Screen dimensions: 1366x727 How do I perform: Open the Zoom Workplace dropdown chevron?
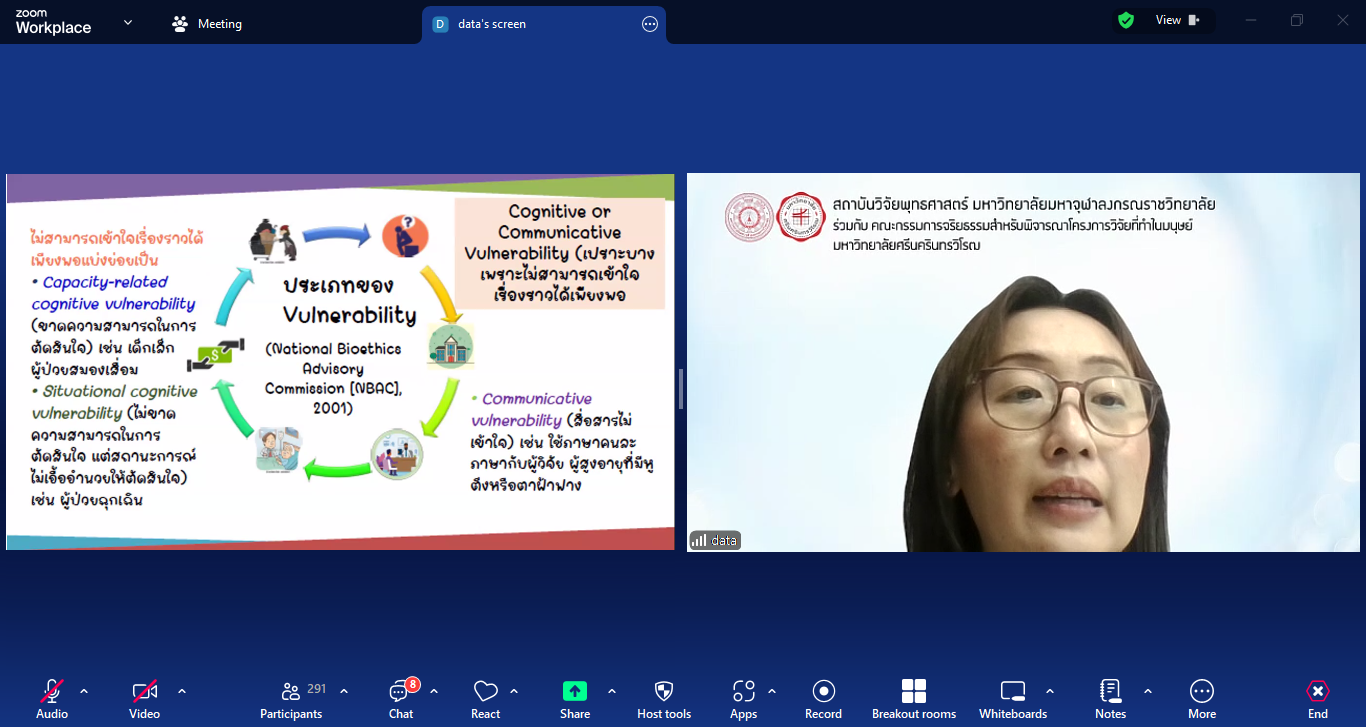click(x=128, y=23)
